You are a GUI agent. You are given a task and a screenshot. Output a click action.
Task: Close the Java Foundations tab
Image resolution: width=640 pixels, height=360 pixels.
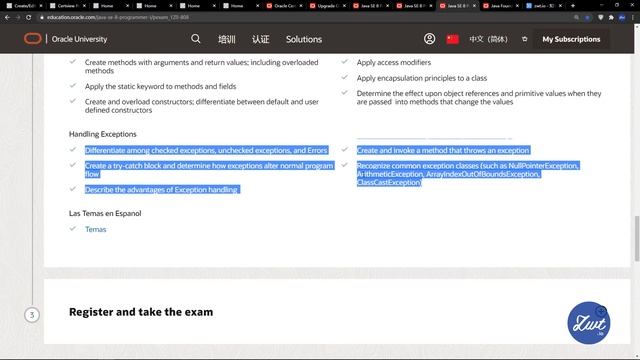pos(517,6)
